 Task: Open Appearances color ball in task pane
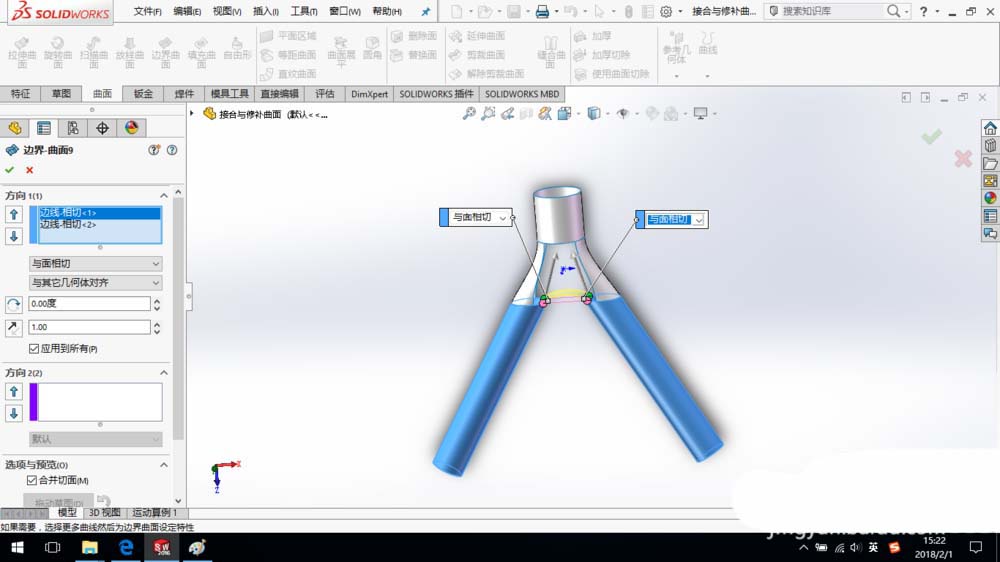(990, 198)
